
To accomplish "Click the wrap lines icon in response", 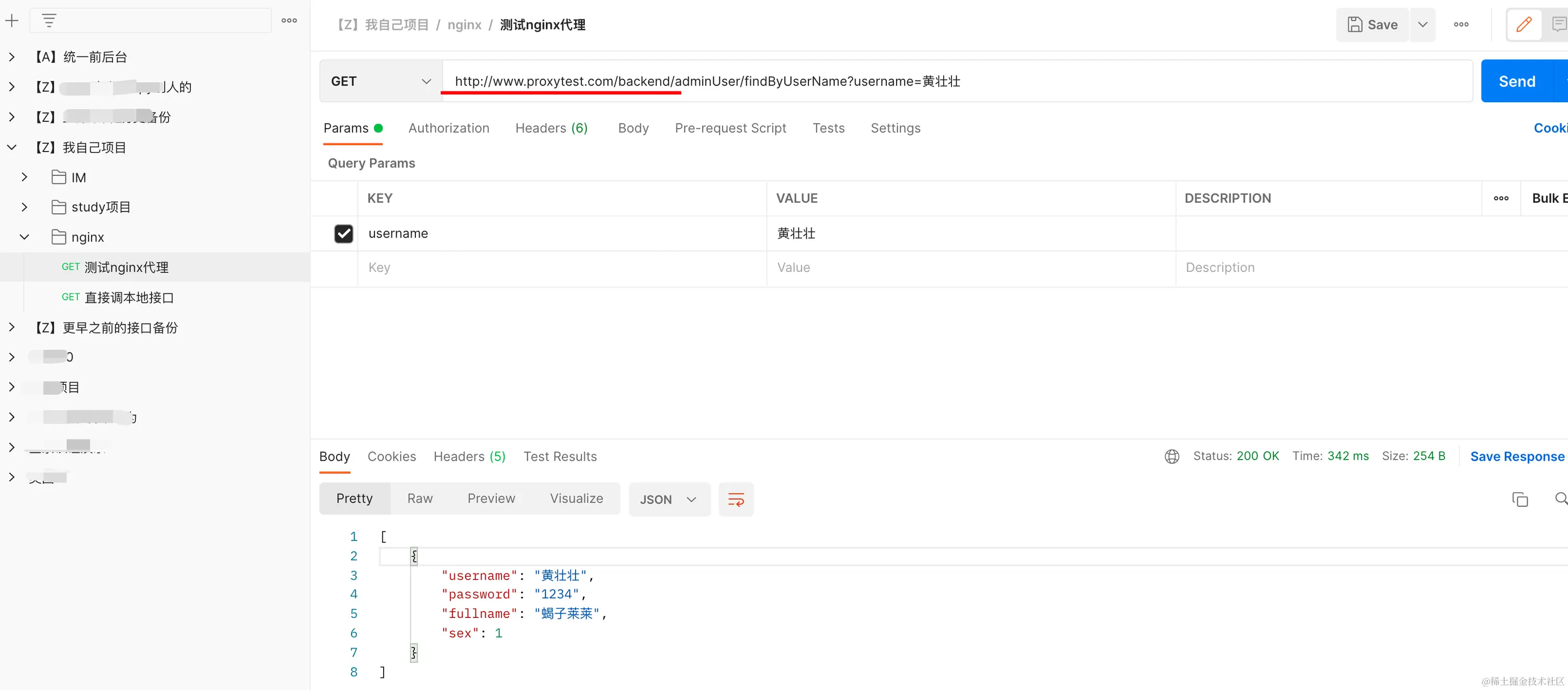I will pyautogui.click(x=736, y=500).
